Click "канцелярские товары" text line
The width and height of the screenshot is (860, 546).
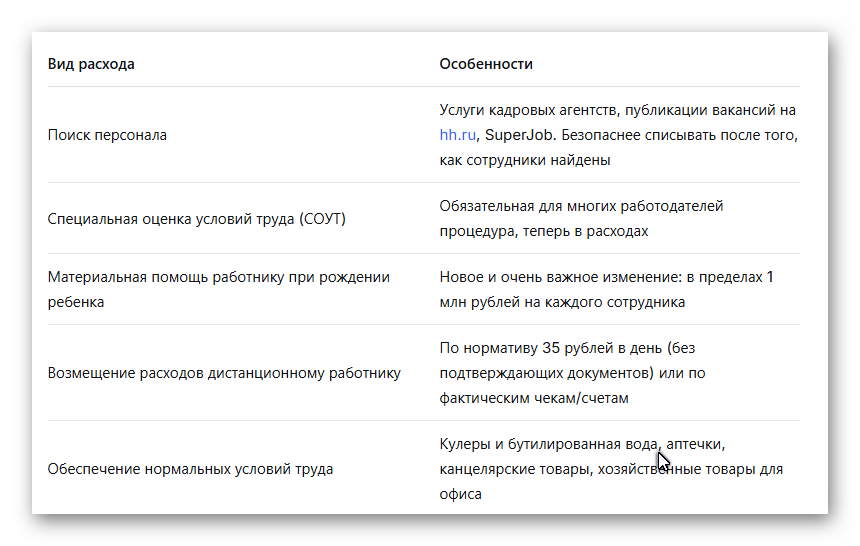coord(611,469)
